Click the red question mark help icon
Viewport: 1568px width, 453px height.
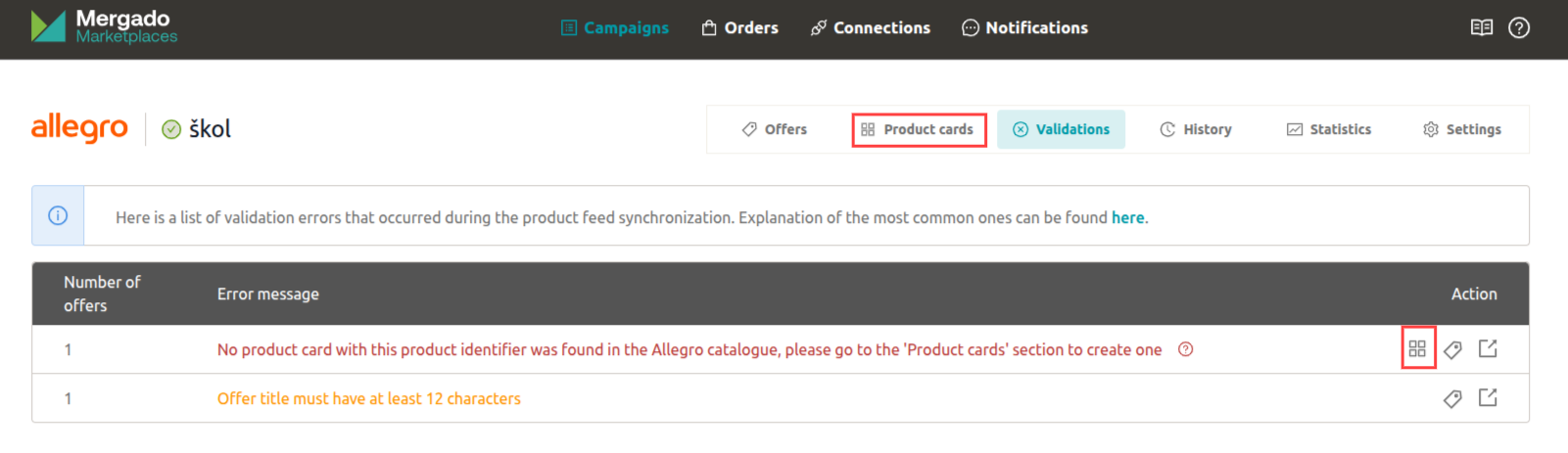coord(1185,349)
